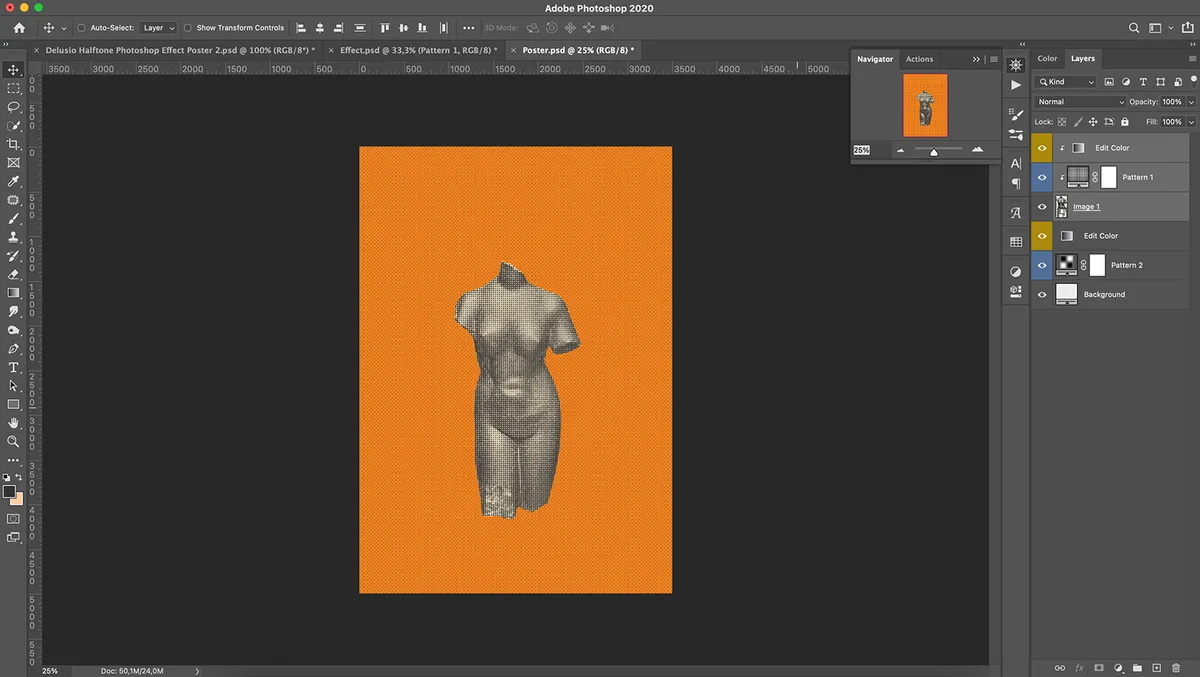Screen dimensions: 1200x677
Task: Click the search icon at top right
Action: [1134, 28]
